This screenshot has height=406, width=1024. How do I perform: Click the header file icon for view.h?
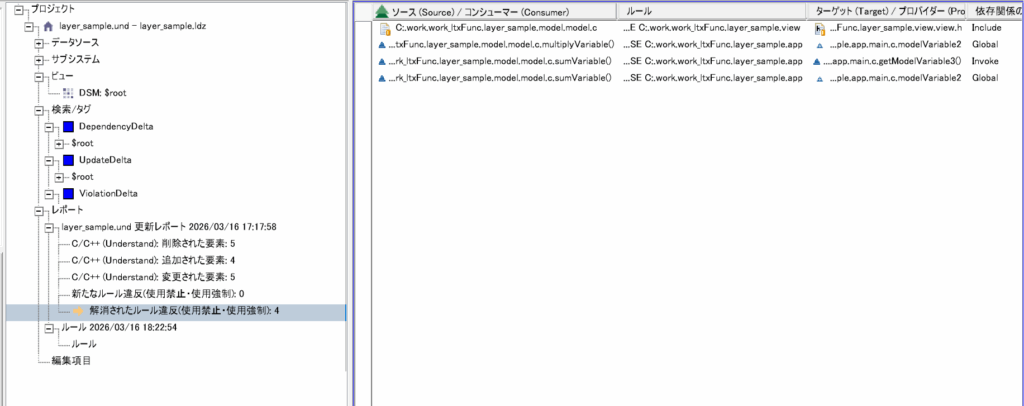[820, 29]
